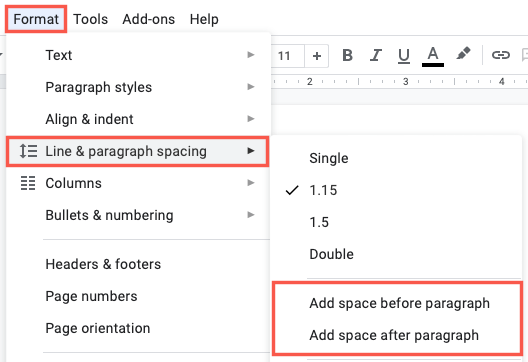Viewport: 528px width, 362px height.
Task: Click the columns icon beside Columns
Action: (x=28, y=183)
